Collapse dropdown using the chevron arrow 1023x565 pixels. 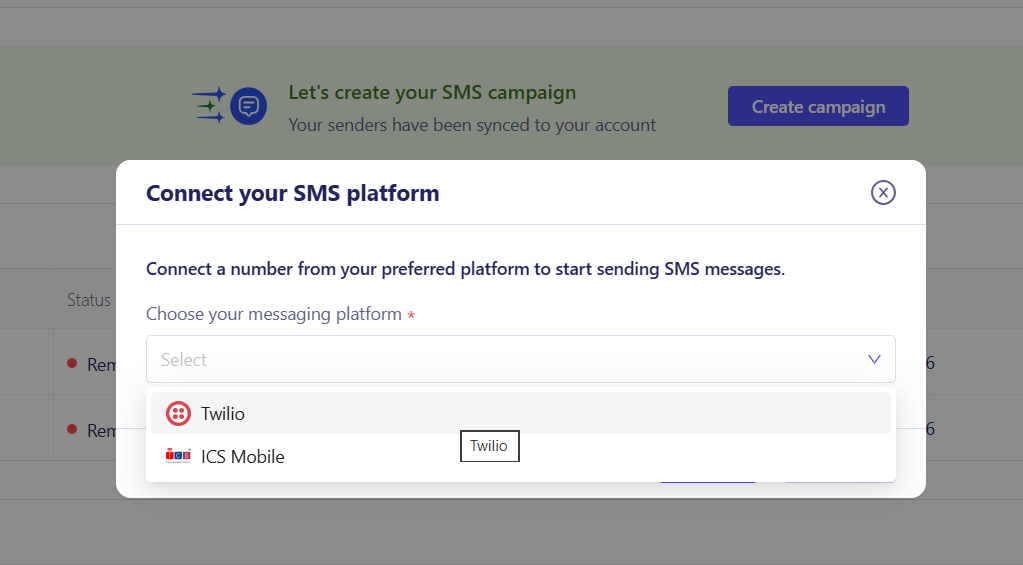[874, 359]
